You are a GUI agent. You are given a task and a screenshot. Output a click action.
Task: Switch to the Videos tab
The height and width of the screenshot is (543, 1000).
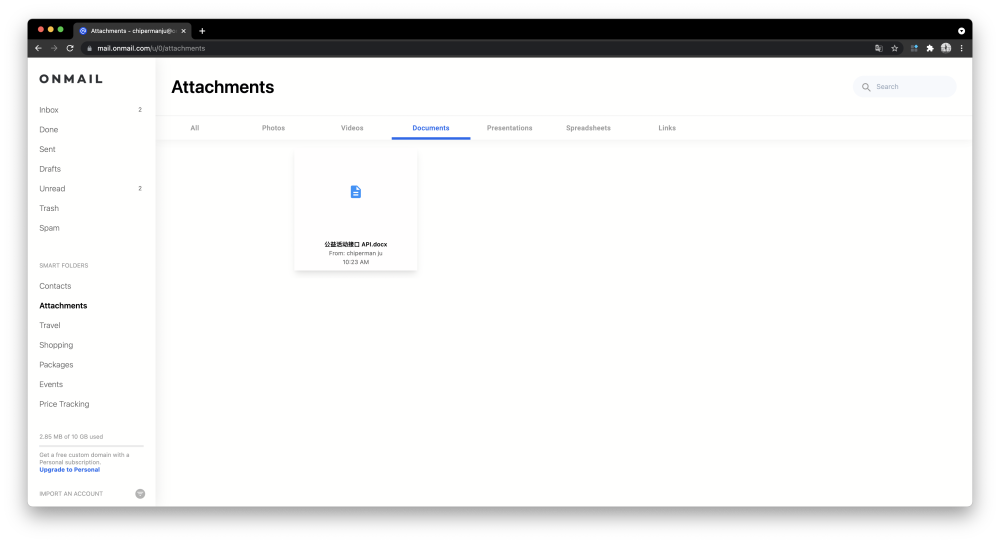[x=352, y=128]
